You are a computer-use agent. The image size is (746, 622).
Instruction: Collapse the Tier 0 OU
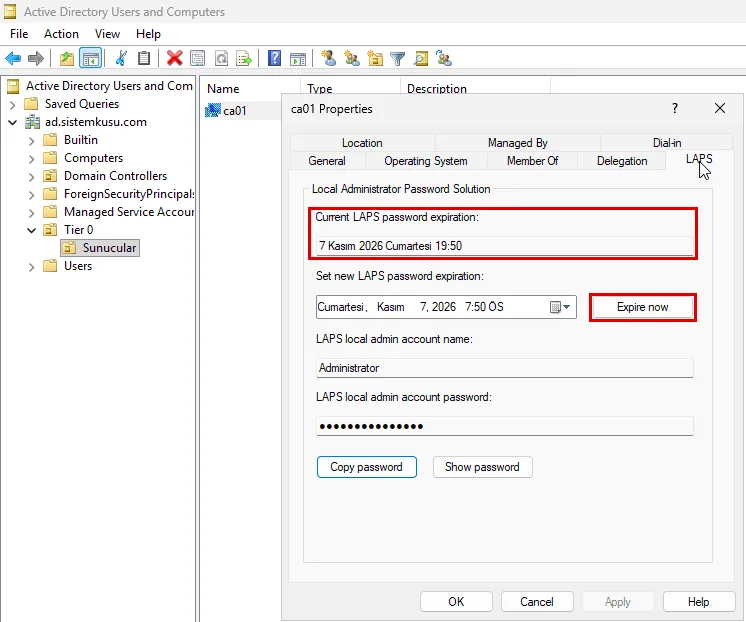[31, 230]
